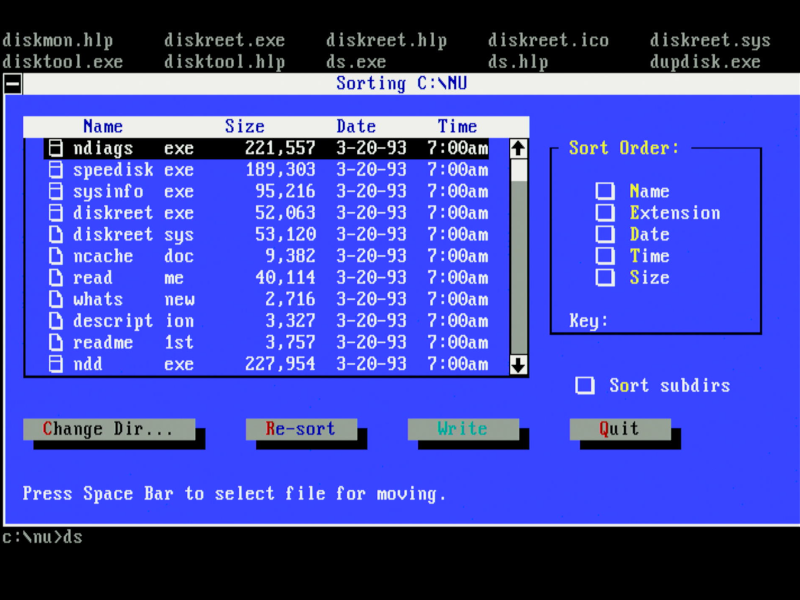Viewport: 800px width, 600px height.
Task: Click the Date column header
Action: (x=356, y=127)
